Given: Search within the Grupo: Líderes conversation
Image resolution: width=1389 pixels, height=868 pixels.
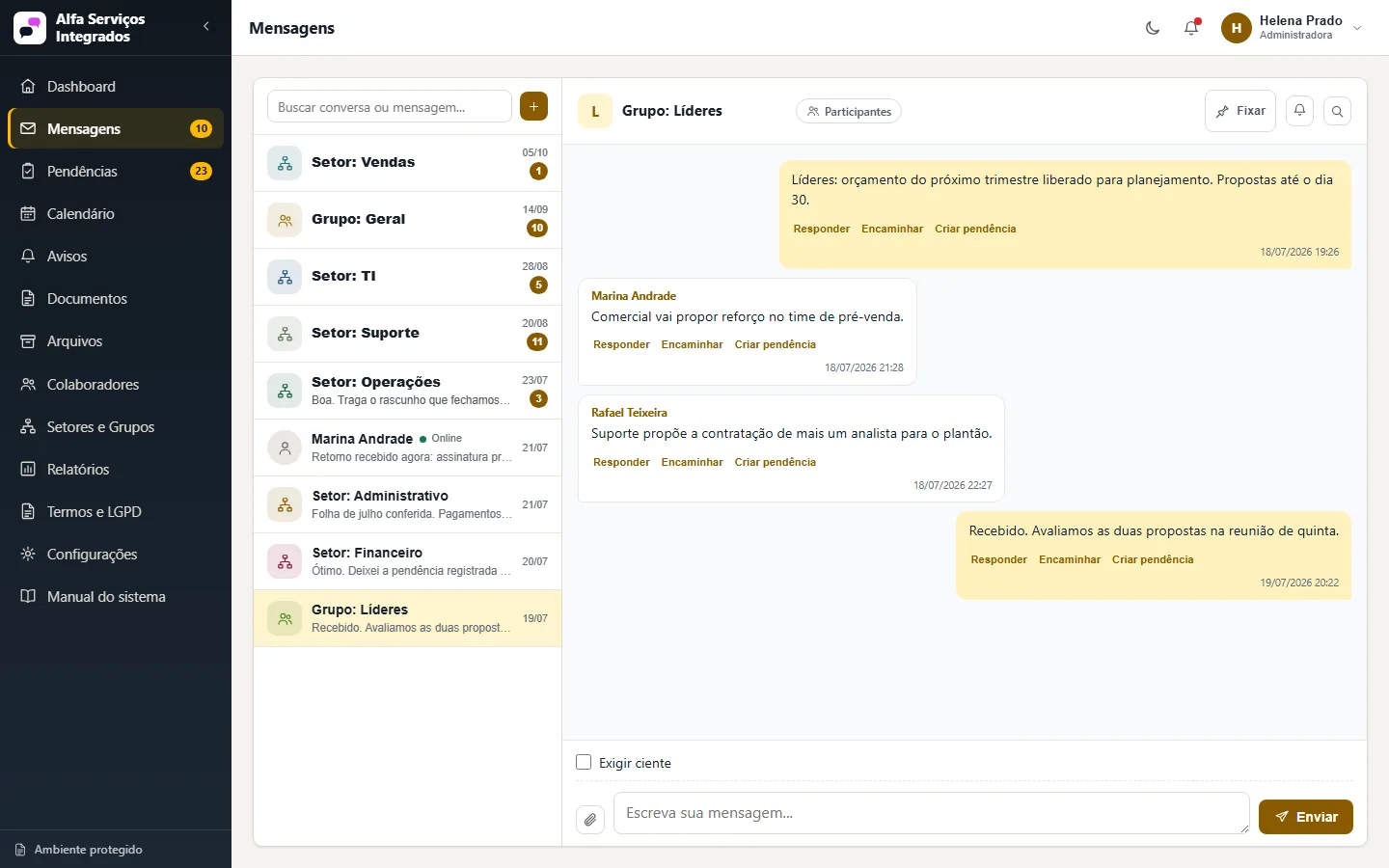Looking at the screenshot, I should (x=1337, y=111).
